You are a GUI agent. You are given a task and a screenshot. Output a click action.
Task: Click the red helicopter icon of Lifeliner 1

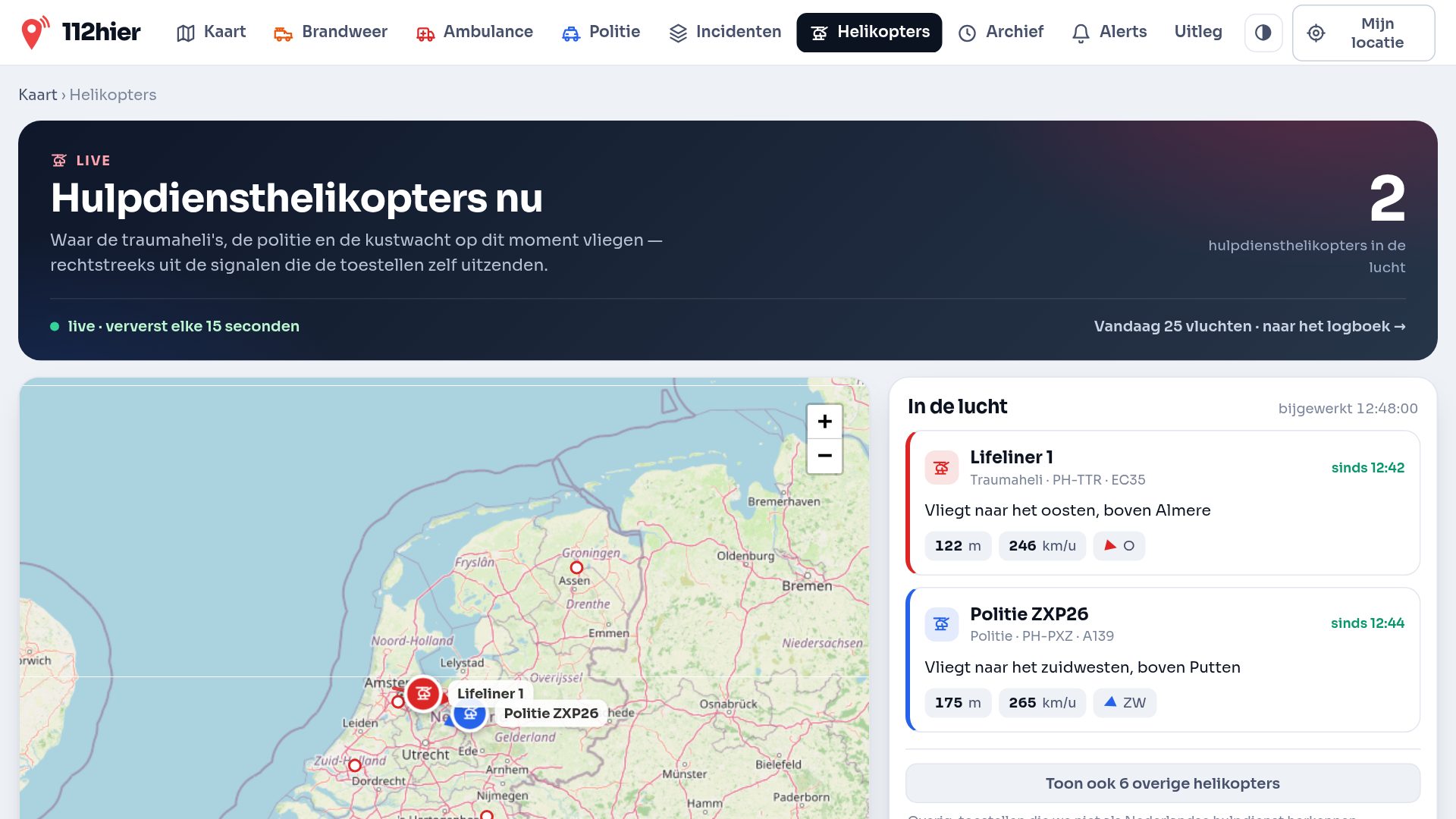click(941, 468)
